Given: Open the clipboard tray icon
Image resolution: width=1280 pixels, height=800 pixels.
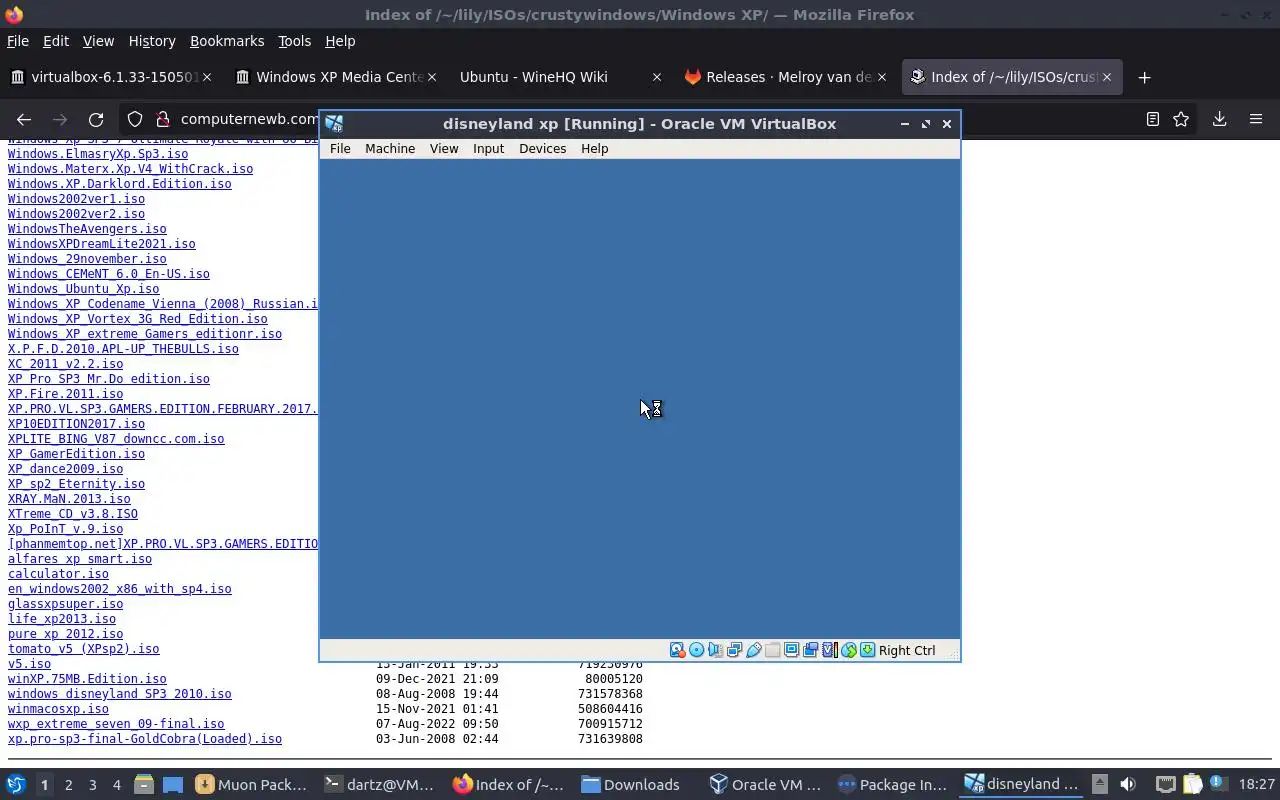Looking at the screenshot, I should [x=1192, y=784].
